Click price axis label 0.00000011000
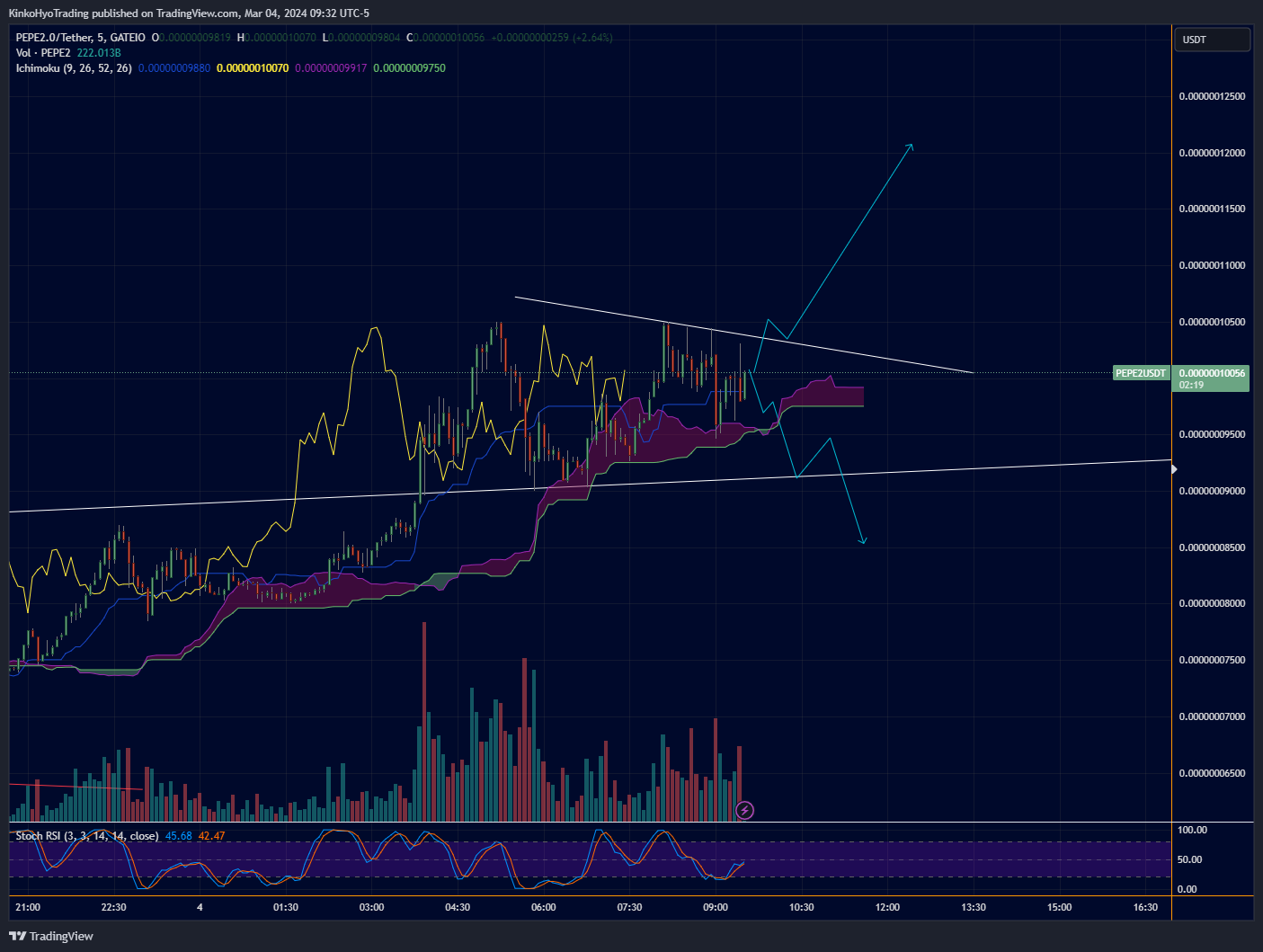This screenshot has width=1263, height=952. tap(1212, 265)
